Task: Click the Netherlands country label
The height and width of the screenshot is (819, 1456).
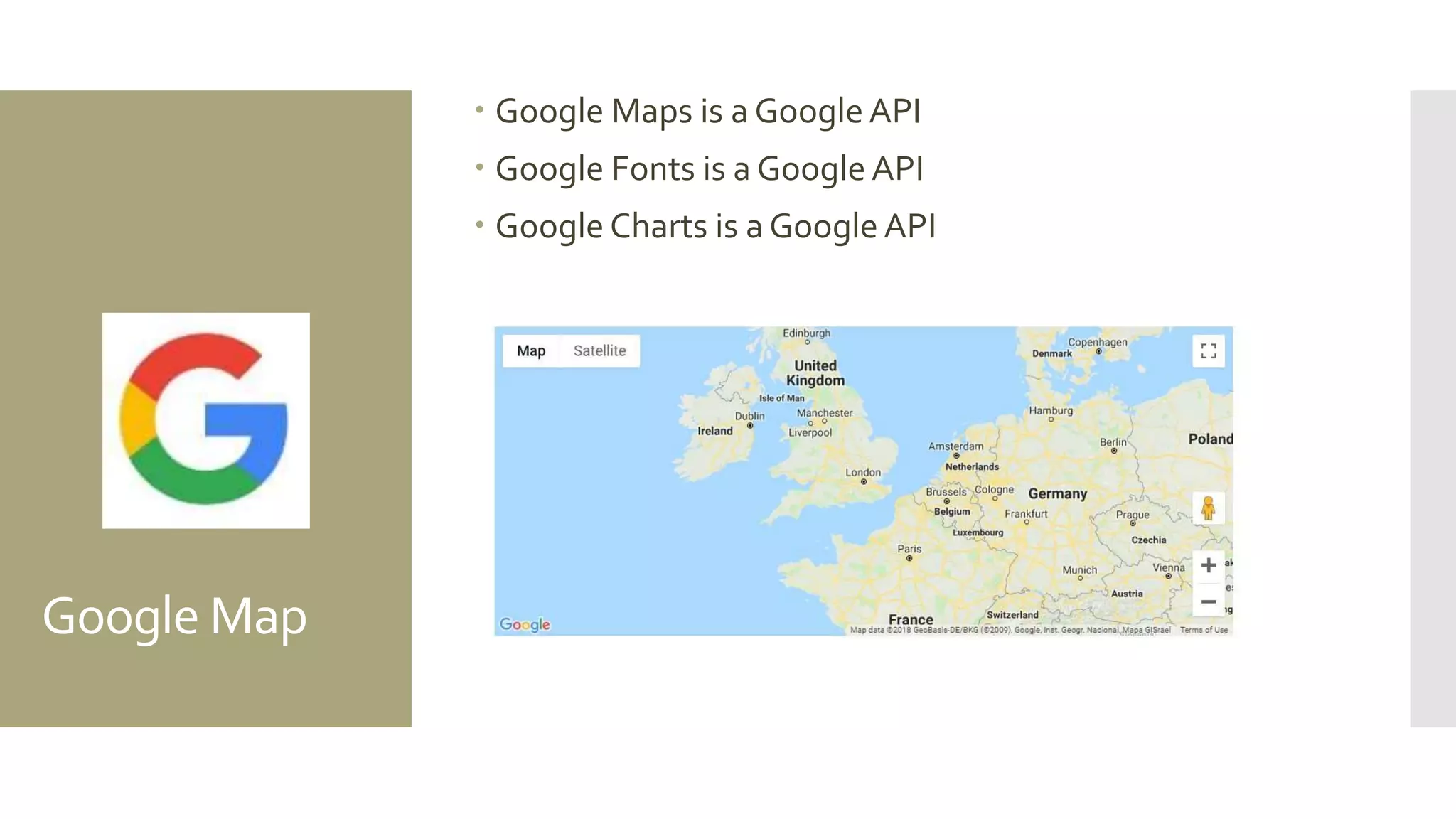Action: [x=972, y=466]
